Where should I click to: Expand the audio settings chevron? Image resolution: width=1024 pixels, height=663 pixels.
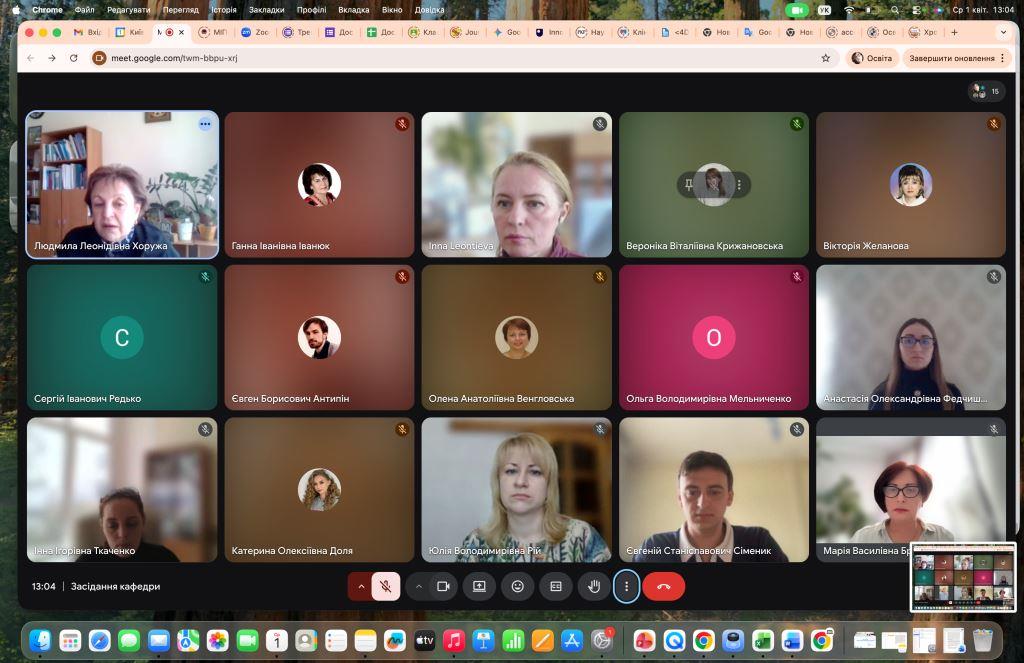click(361, 586)
